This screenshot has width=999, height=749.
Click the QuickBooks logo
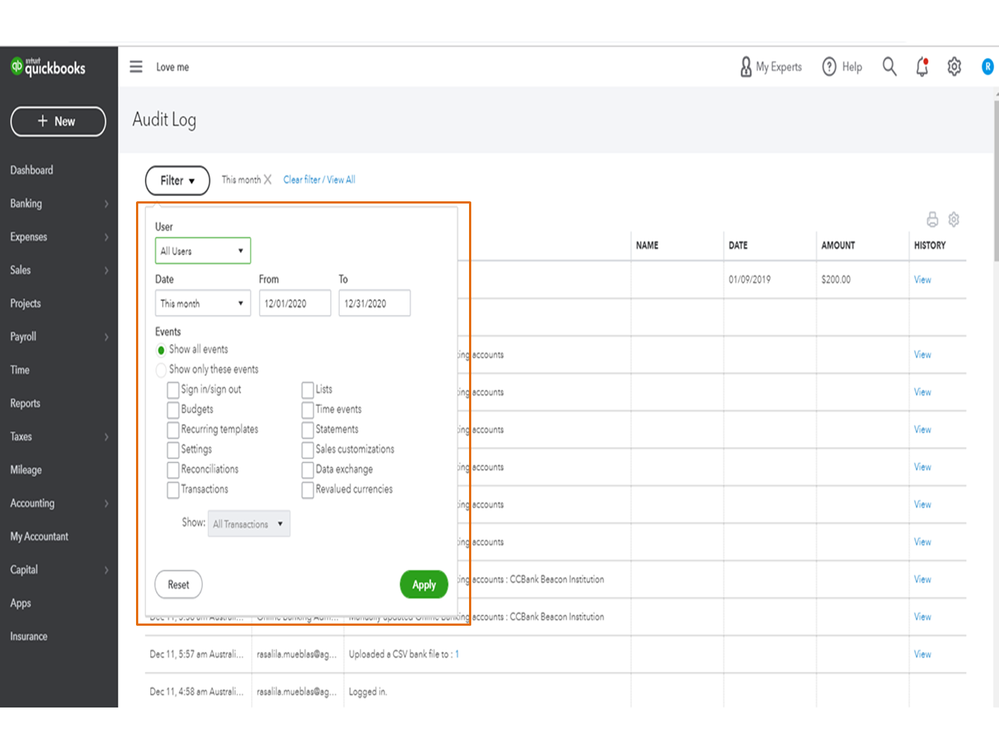point(48,66)
